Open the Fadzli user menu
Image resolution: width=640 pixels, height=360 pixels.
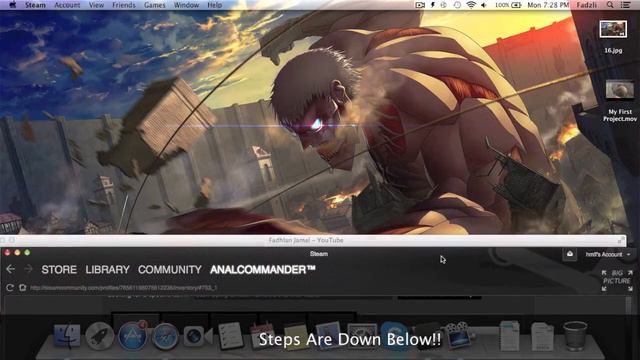point(587,5)
